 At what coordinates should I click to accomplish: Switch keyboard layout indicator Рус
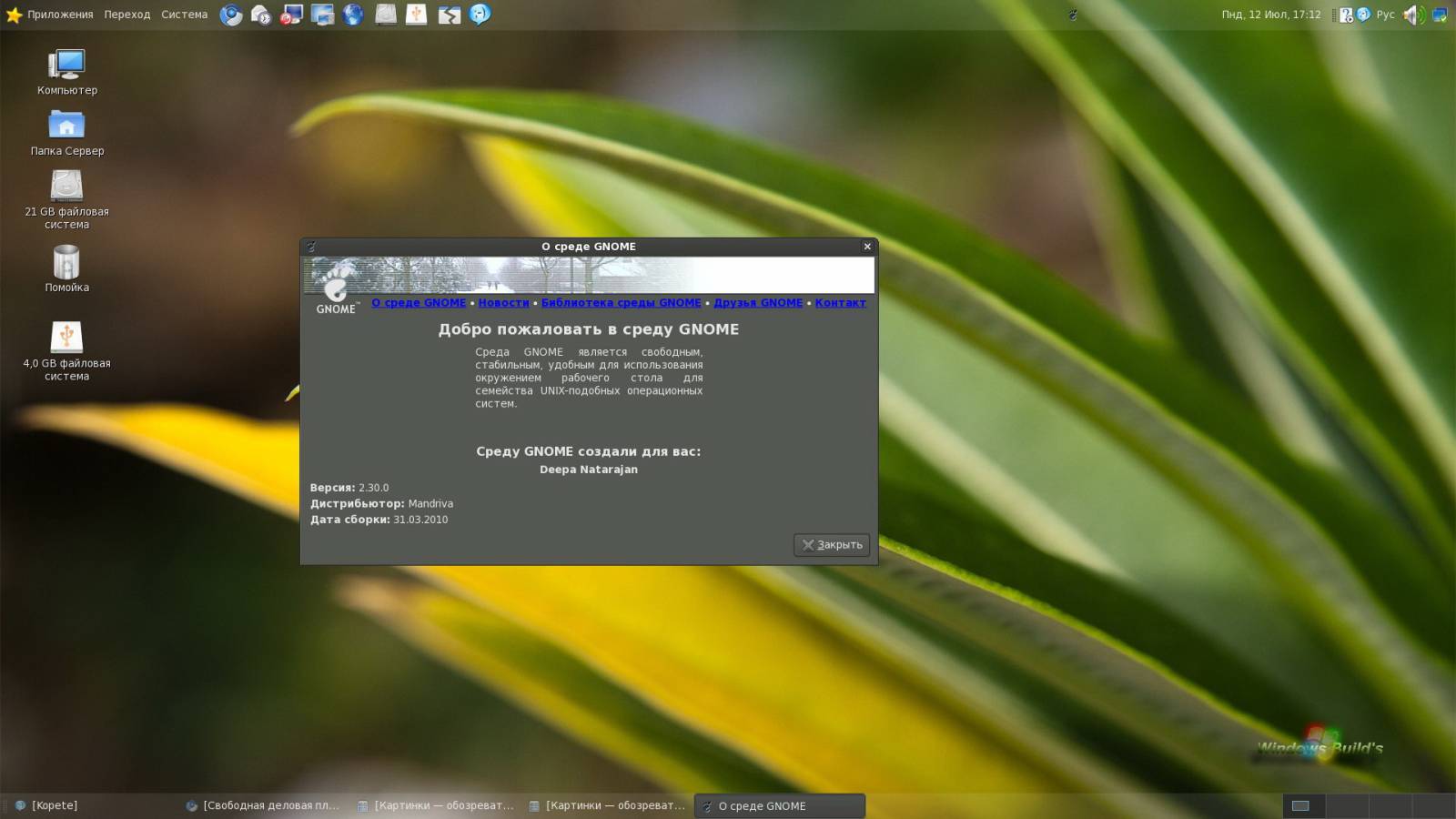tap(1385, 15)
